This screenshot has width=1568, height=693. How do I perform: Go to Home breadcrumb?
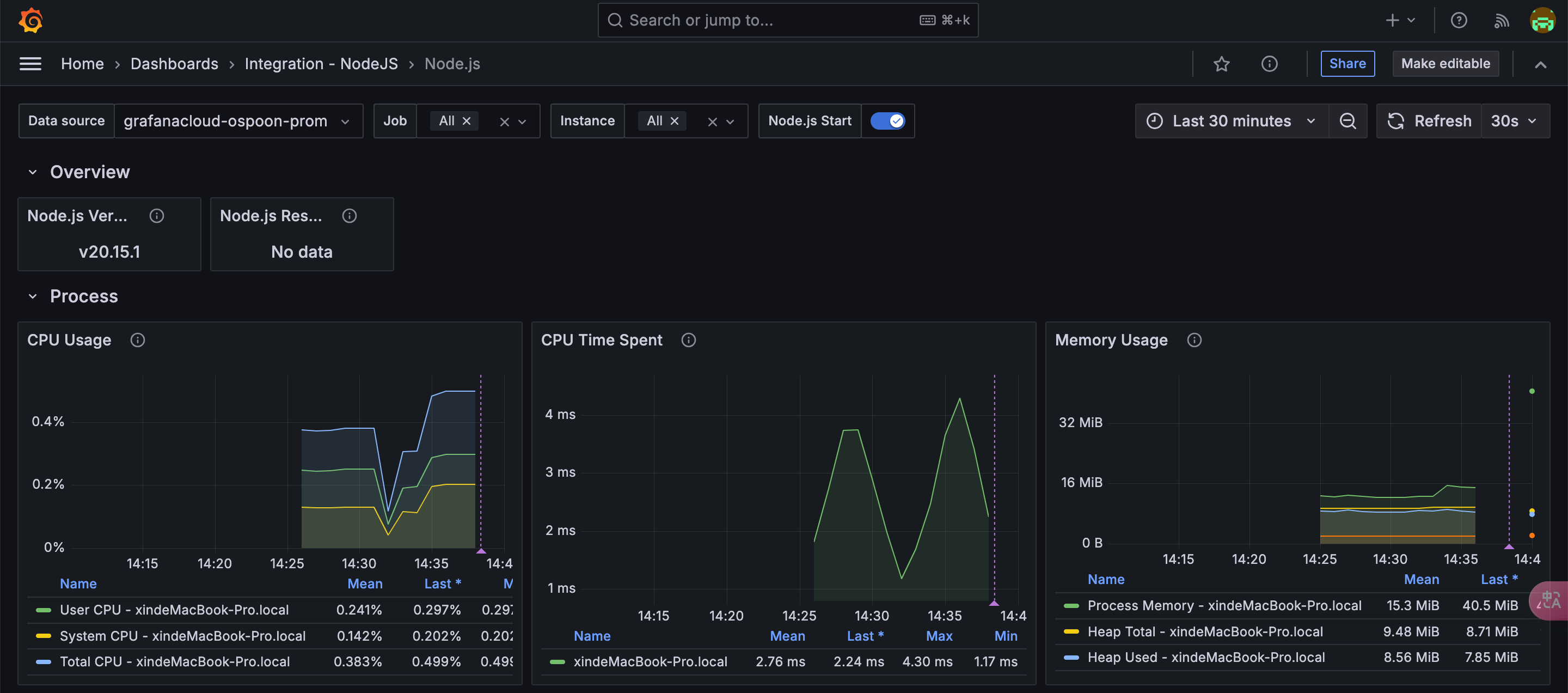82,64
